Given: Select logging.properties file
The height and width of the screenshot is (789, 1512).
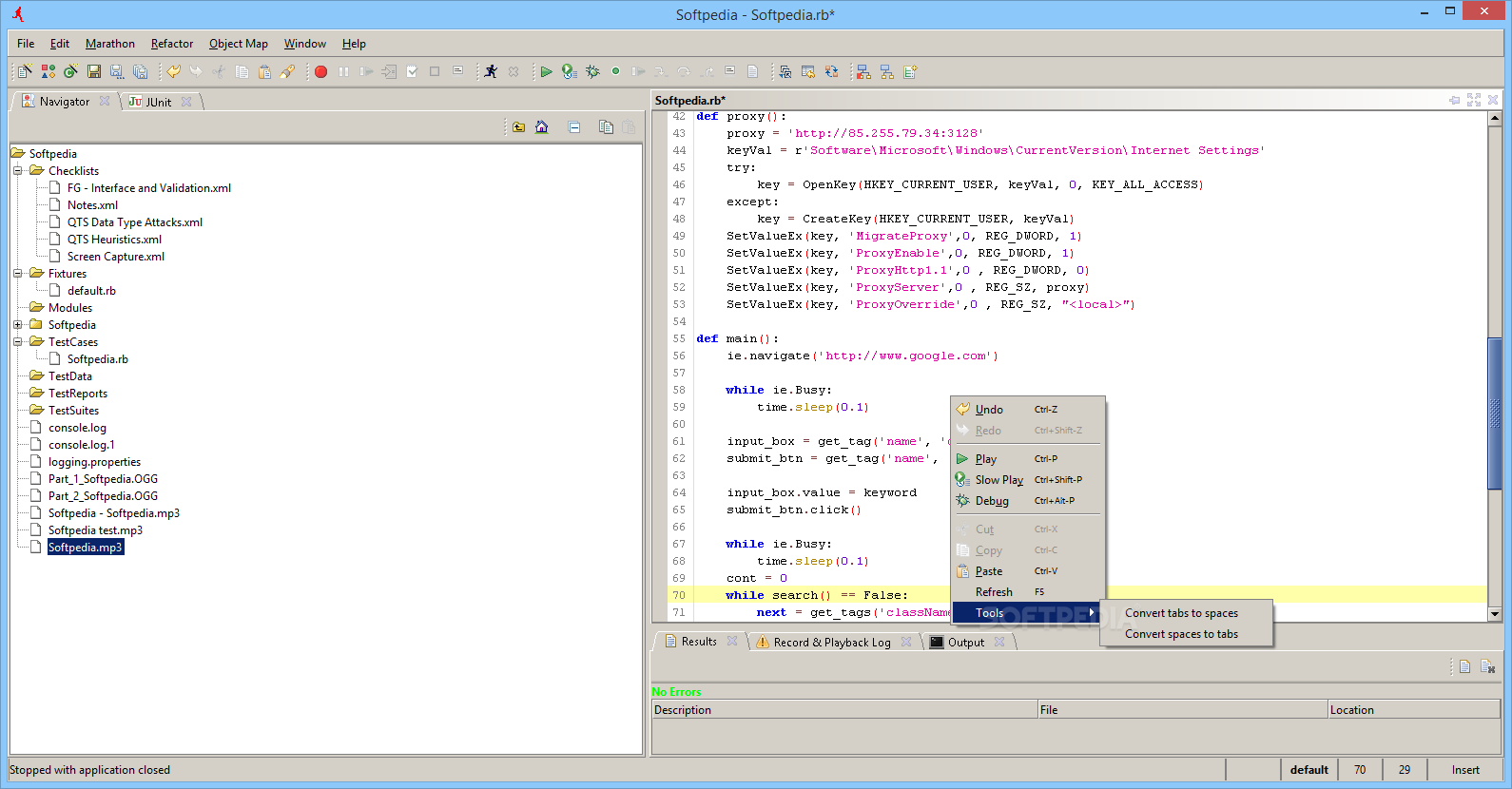Looking at the screenshot, I should [94, 462].
